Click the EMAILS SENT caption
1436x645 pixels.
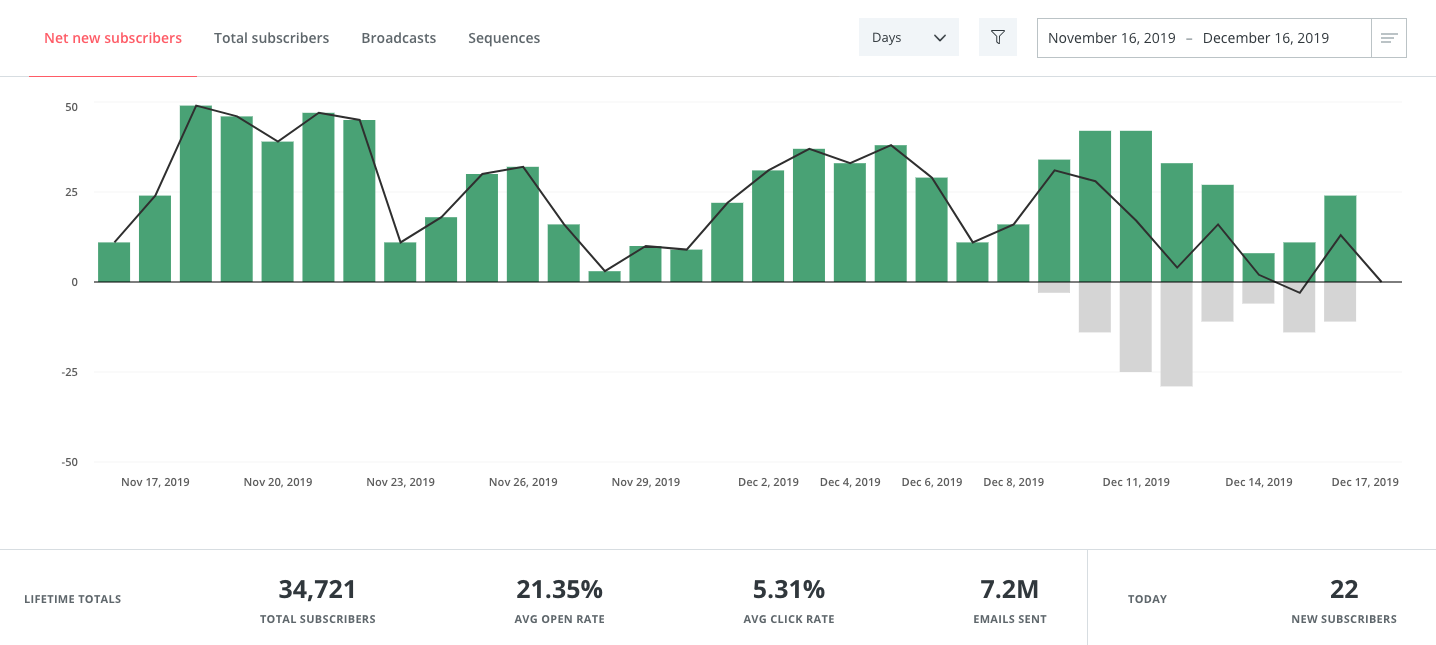pyautogui.click(x=1010, y=620)
